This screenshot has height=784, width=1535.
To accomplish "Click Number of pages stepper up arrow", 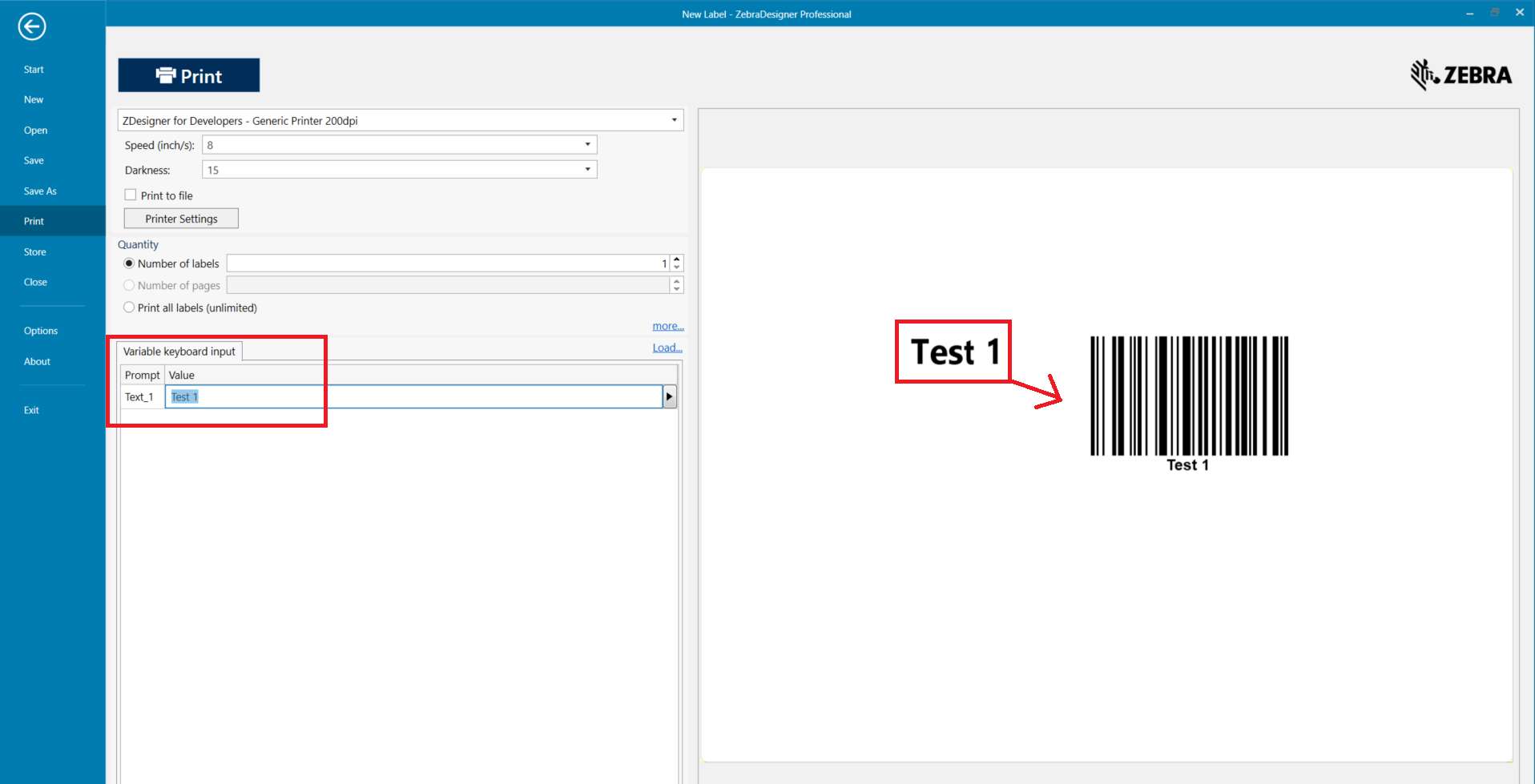I will [x=677, y=281].
